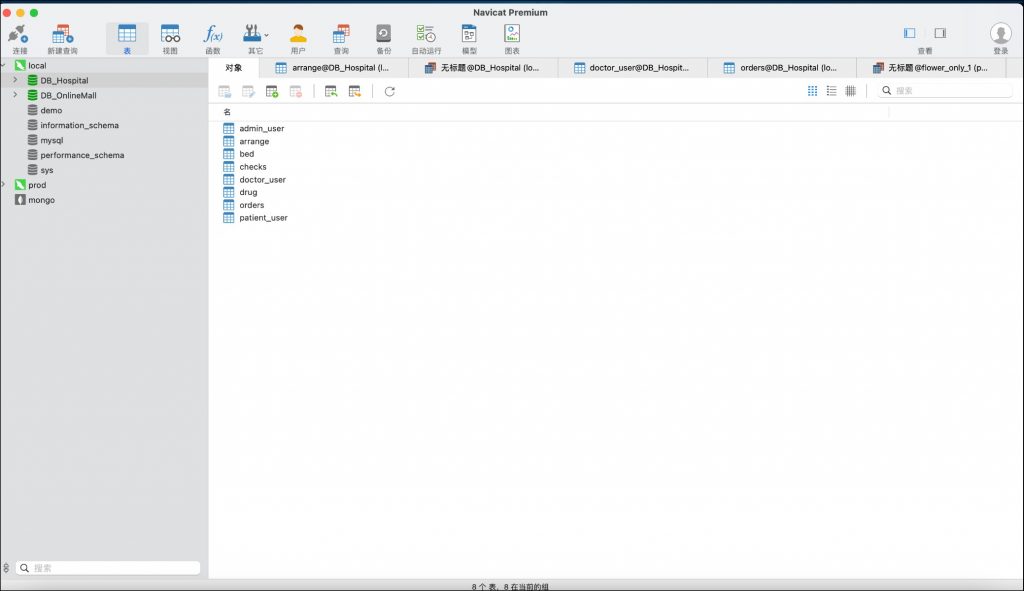This screenshot has height=591, width=1024.
Task: Click the Login (登录) avatar button
Action: tap(1000, 36)
